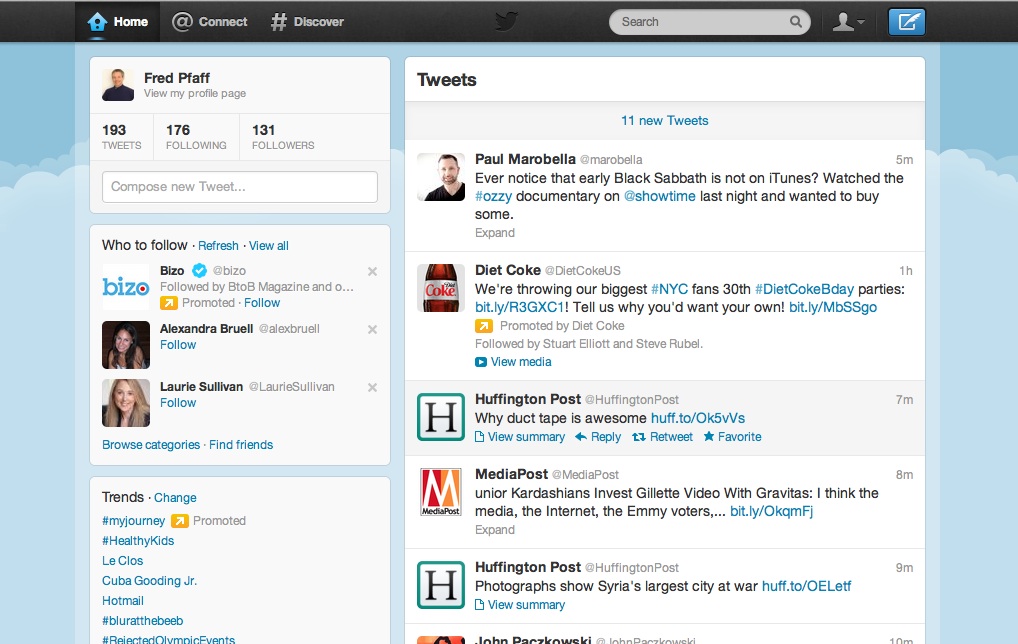Reply to the duct tape tweet
Viewport: 1018px width, 644px height.
tap(598, 437)
